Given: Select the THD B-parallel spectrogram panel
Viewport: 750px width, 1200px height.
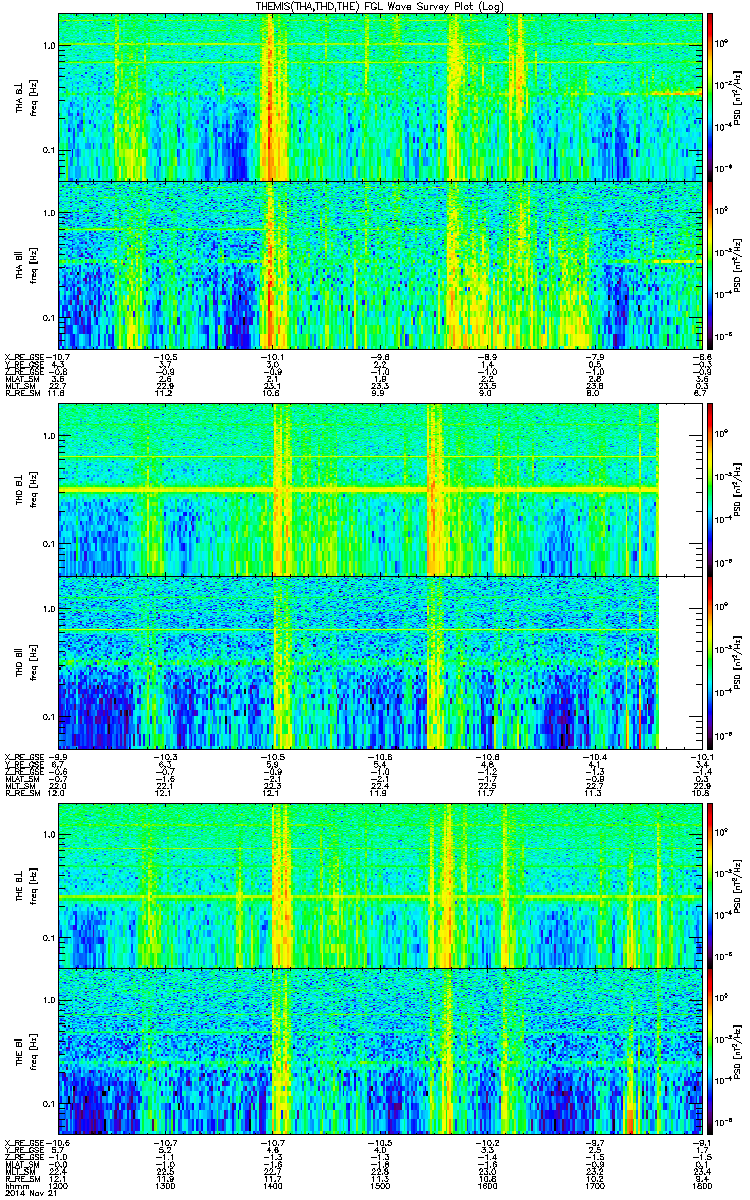Looking at the screenshot, I should coord(379,662).
